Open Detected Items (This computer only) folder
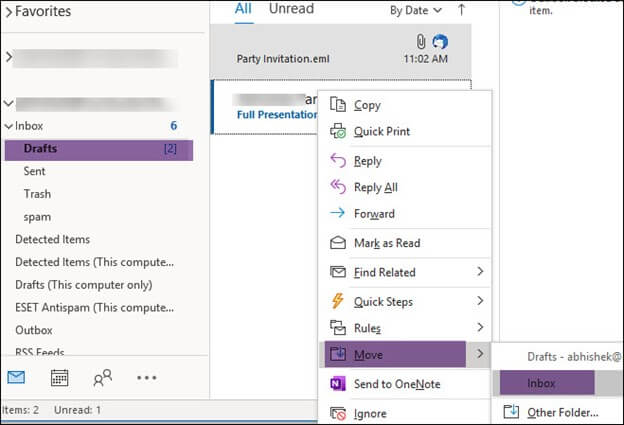624x425 pixels. (x=94, y=262)
